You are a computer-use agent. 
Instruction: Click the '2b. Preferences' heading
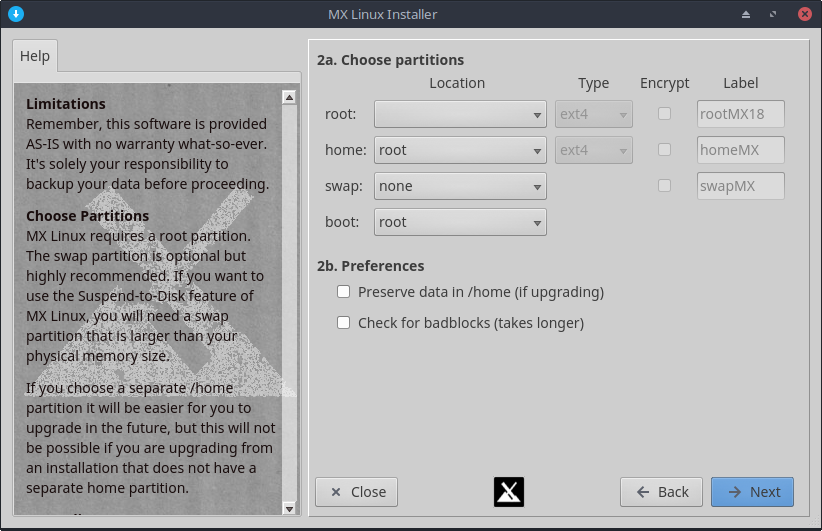pyautogui.click(x=371, y=266)
